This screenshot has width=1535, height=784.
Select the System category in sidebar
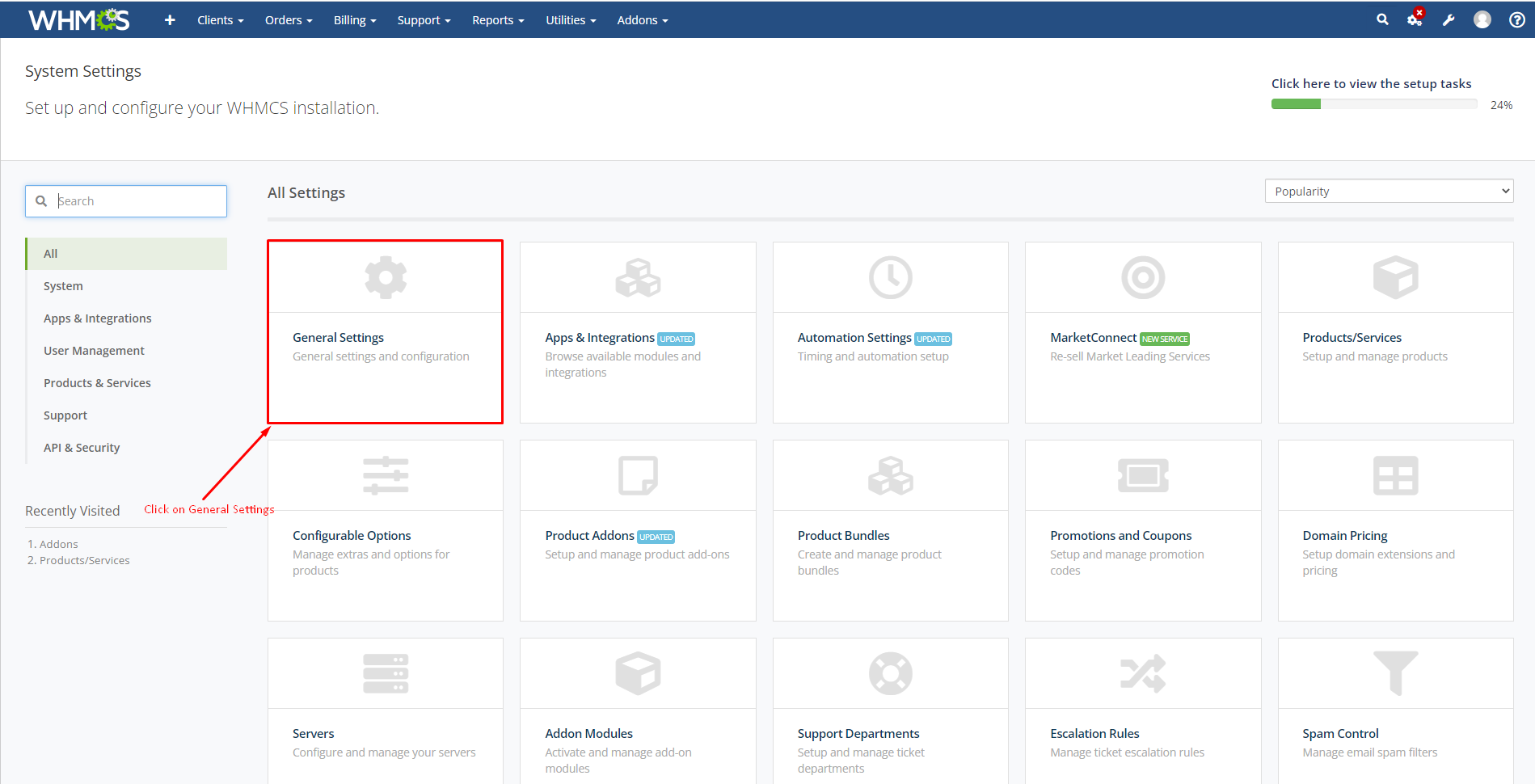[63, 286]
